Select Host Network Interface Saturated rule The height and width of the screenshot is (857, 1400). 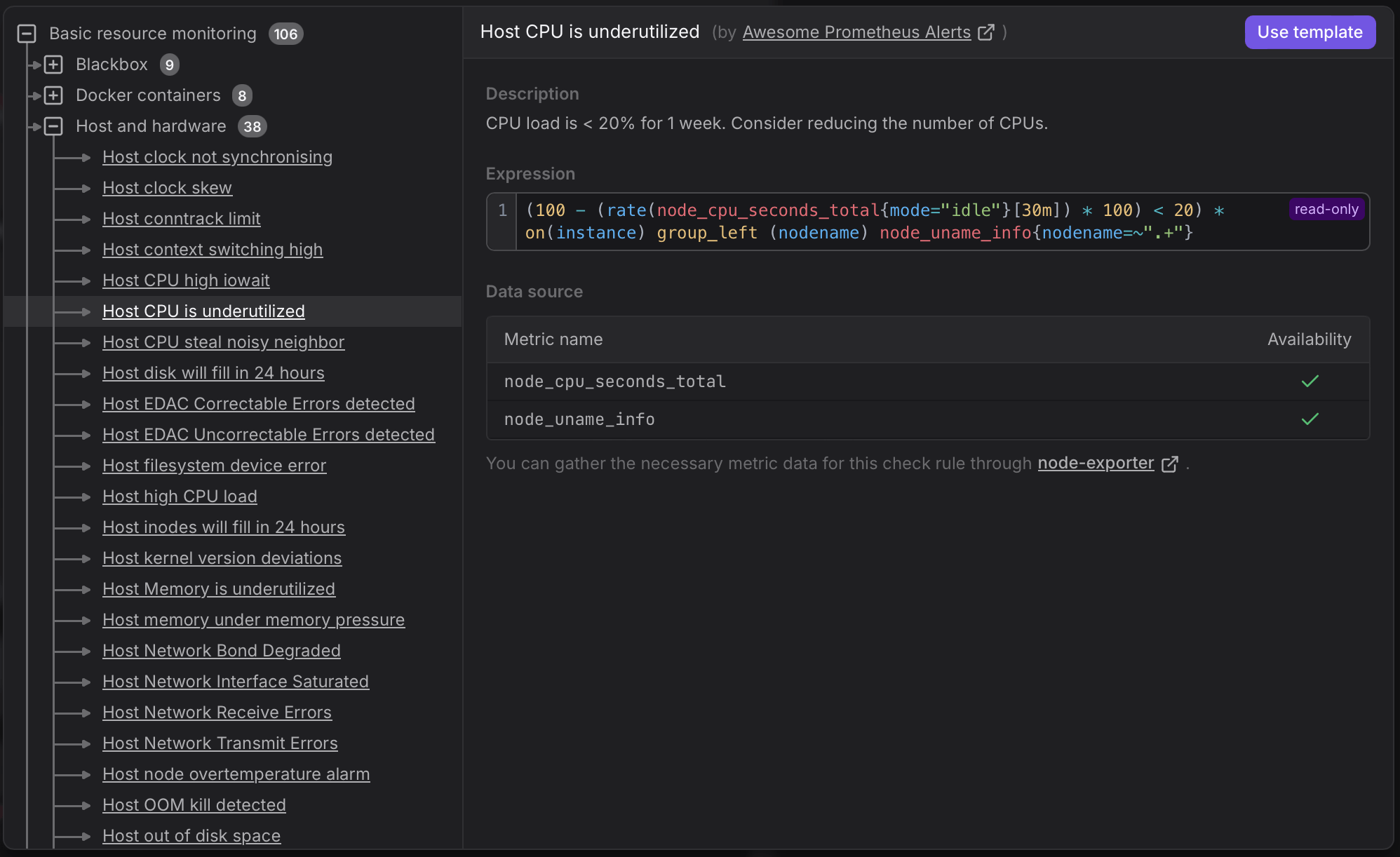(x=236, y=682)
